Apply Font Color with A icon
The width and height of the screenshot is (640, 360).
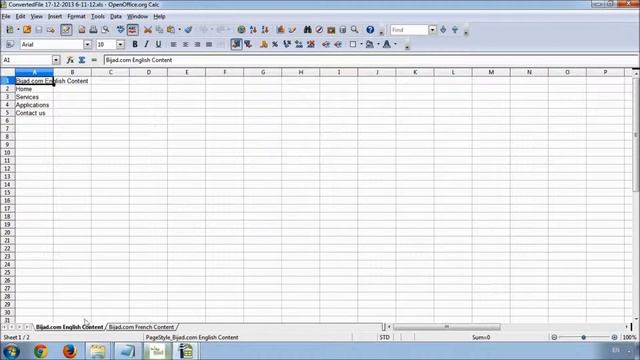tap(387, 44)
